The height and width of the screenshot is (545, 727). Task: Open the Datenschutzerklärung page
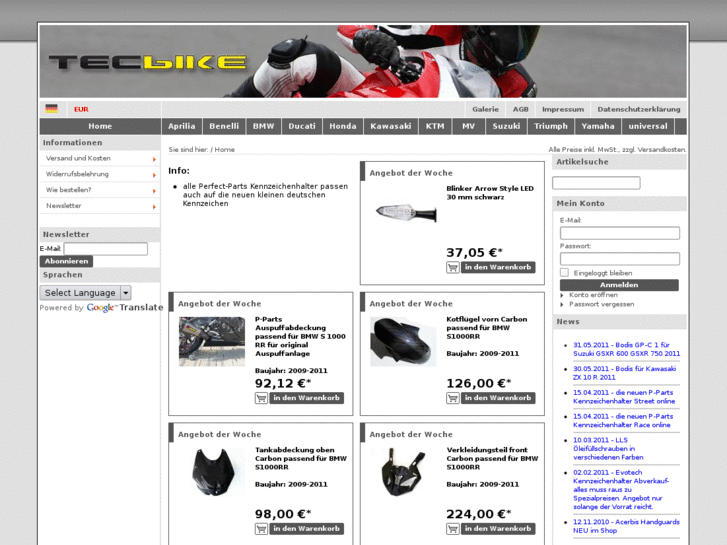point(639,109)
